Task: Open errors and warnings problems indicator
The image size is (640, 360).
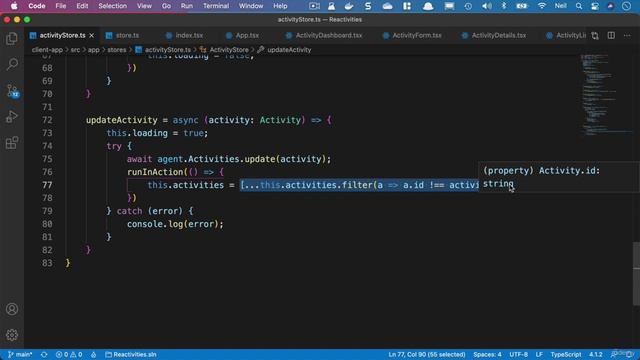Action: coord(69,354)
